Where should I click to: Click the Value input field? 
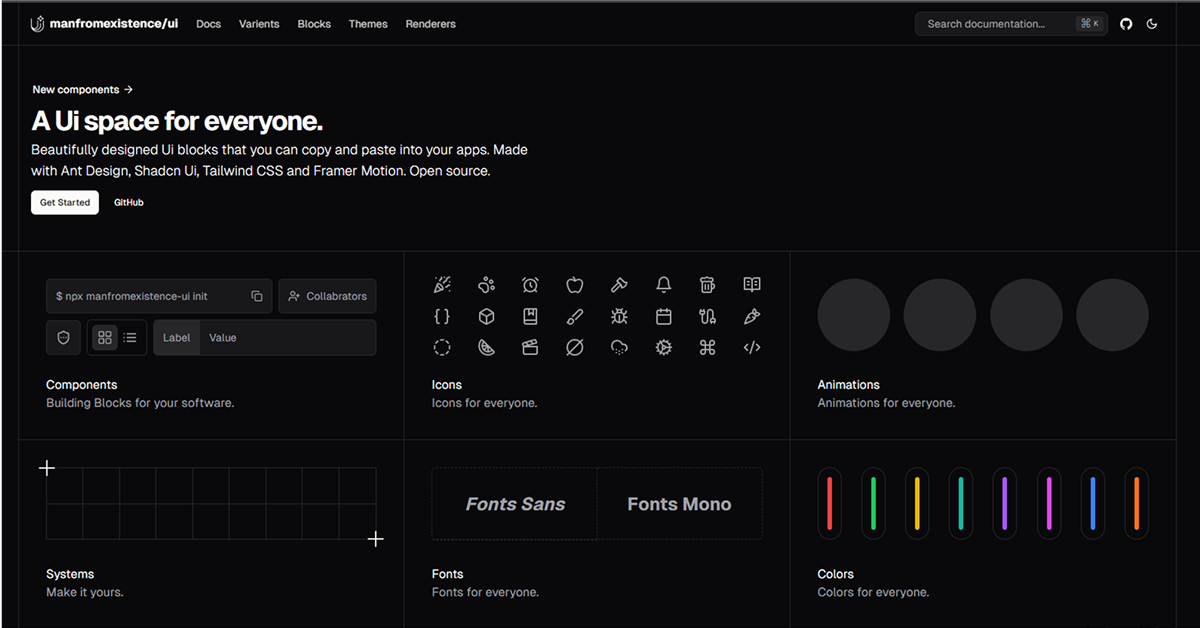pyautogui.click(x=288, y=338)
